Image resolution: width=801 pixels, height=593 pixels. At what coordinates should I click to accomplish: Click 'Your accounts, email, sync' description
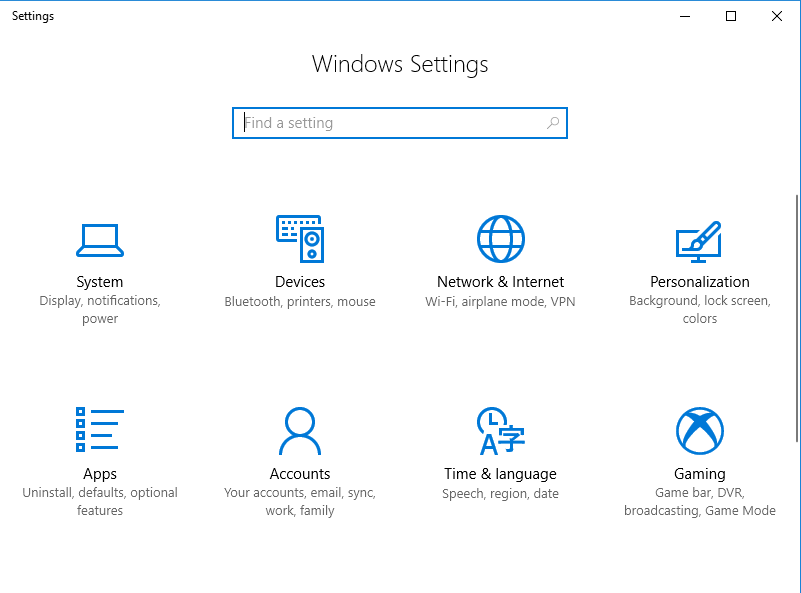pyautogui.click(x=300, y=502)
